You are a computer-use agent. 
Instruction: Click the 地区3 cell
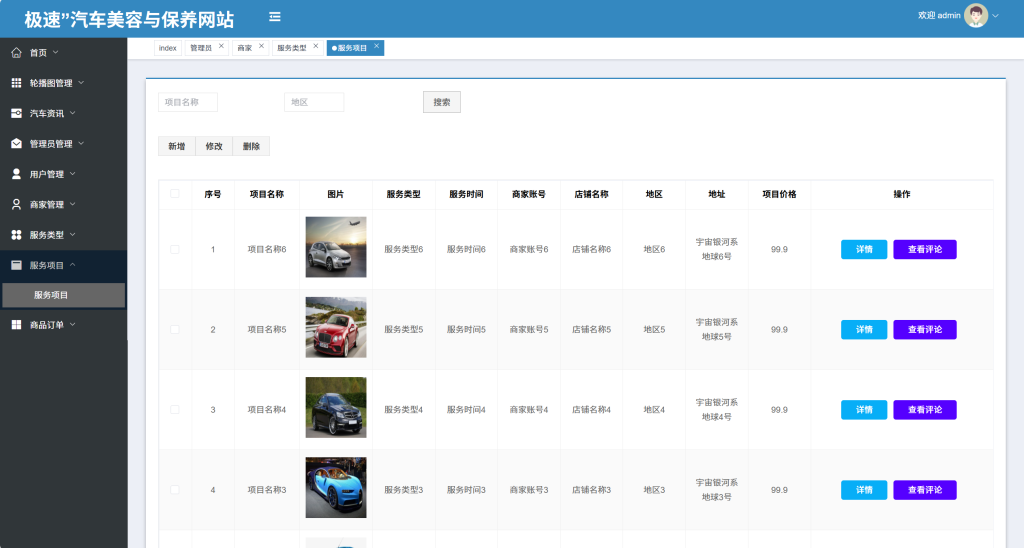[x=654, y=490]
